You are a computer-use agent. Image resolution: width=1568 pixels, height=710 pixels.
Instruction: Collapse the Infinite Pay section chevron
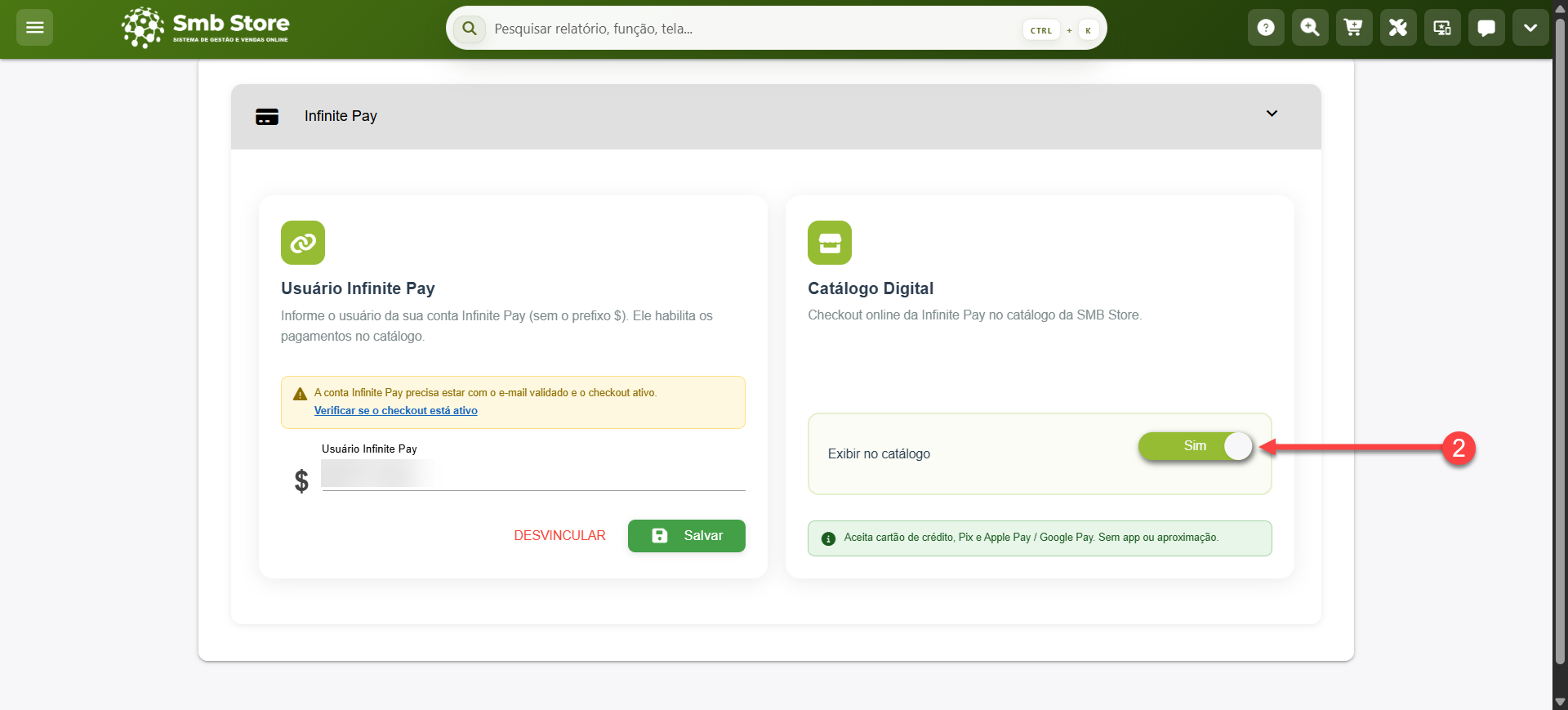[1272, 114]
